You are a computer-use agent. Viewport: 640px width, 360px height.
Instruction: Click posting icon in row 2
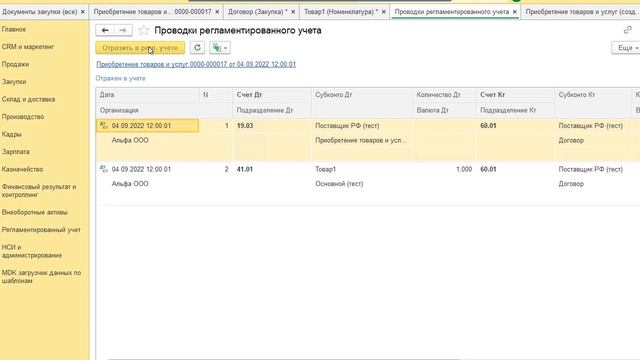104,169
